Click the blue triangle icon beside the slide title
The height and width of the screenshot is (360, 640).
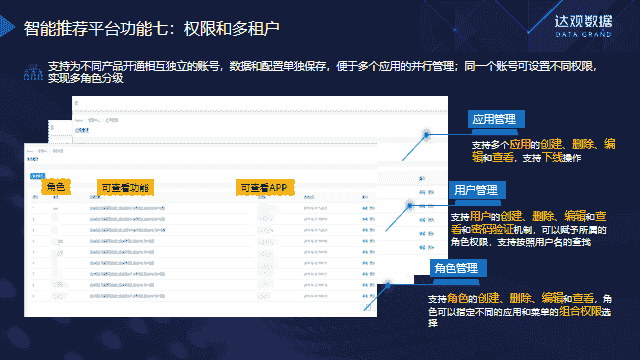pyautogui.click(x=7, y=27)
